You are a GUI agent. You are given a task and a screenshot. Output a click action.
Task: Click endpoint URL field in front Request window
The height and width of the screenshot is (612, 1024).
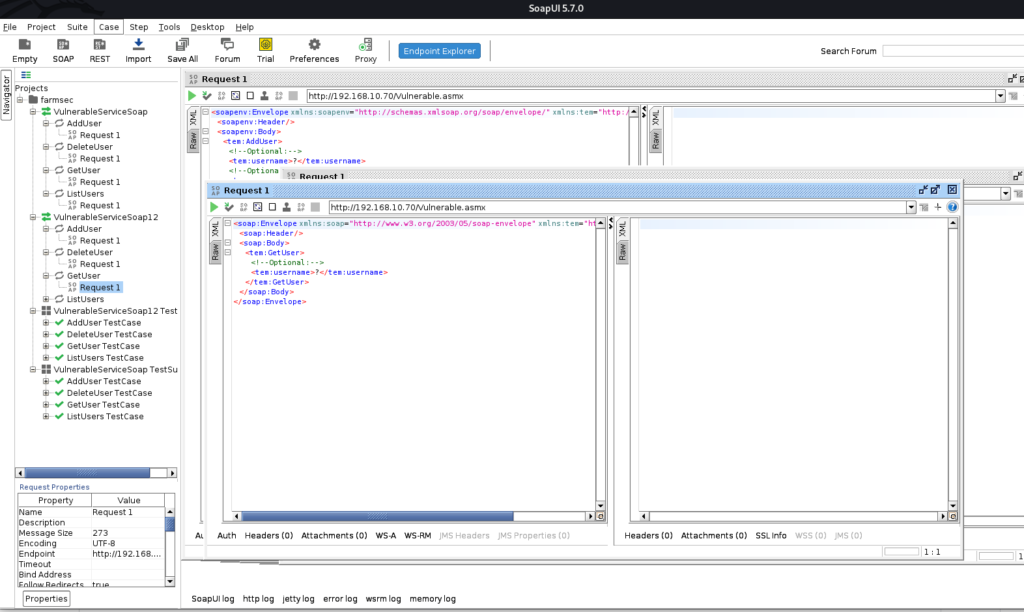tap(617, 207)
